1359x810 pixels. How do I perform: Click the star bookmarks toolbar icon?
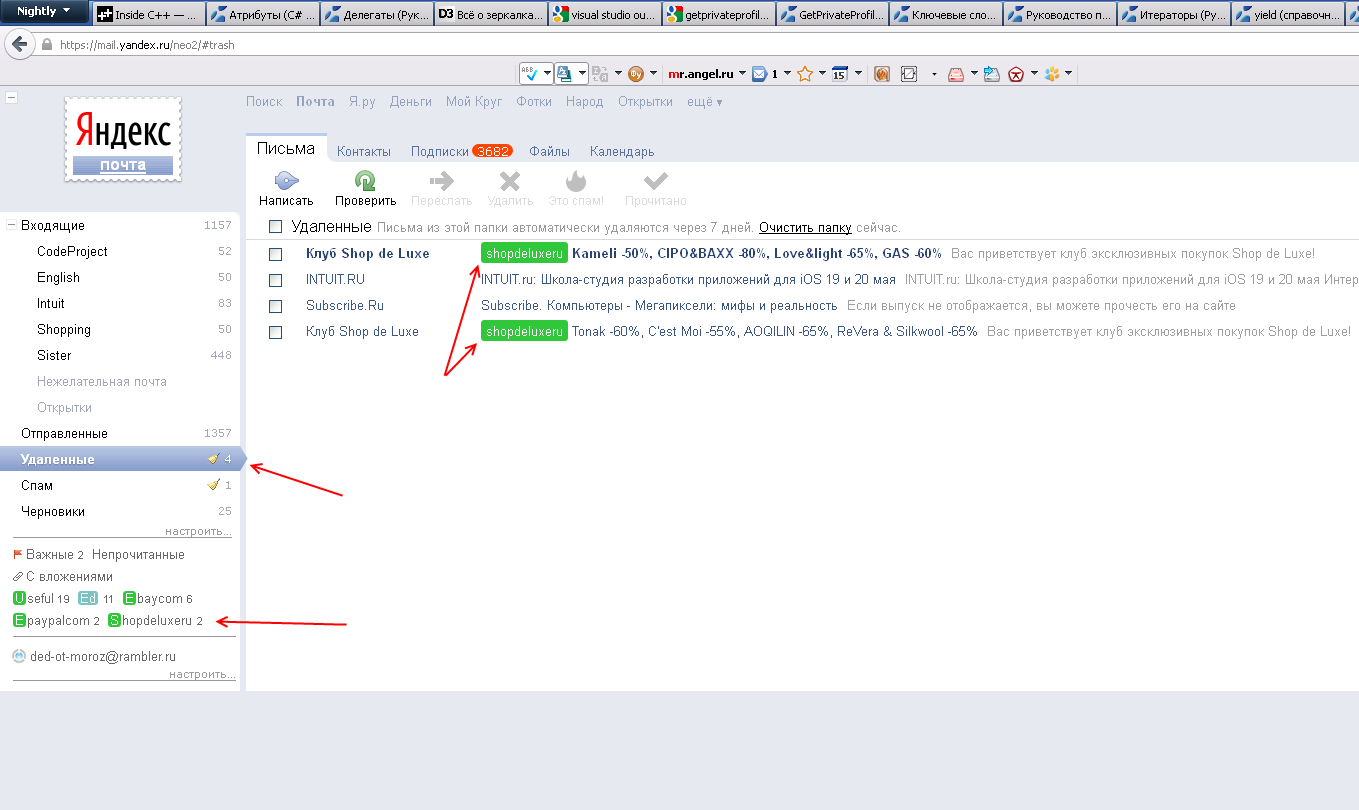[x=805, y=74]
